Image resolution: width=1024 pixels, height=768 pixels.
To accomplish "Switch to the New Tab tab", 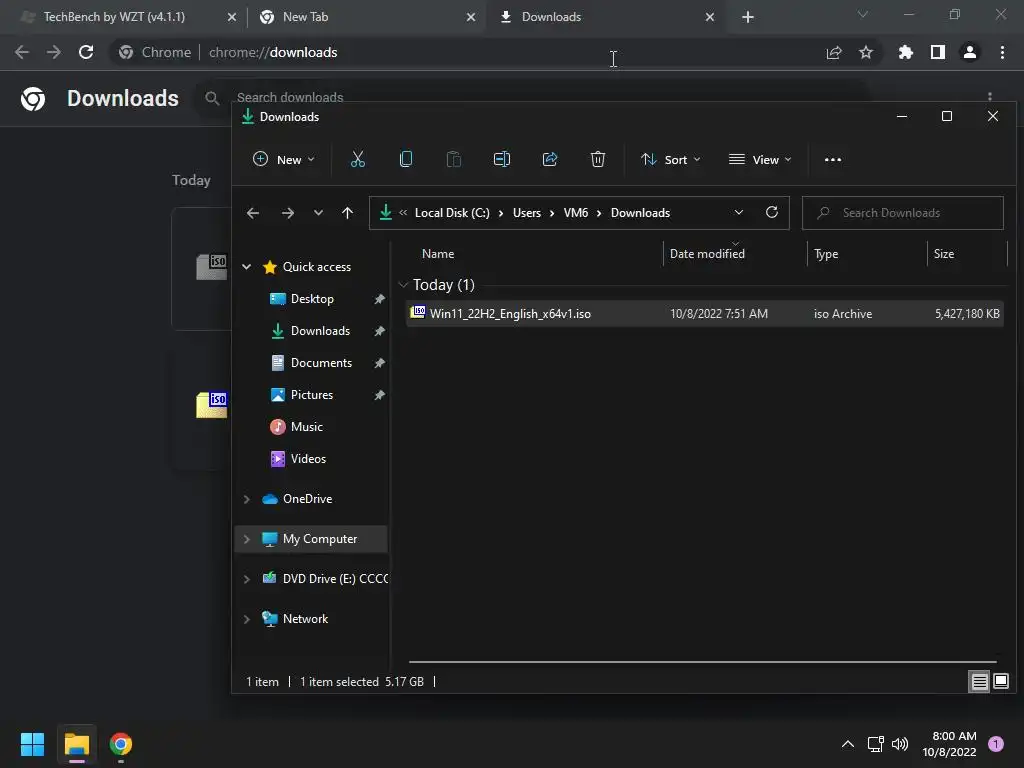I will coord(305,17).
